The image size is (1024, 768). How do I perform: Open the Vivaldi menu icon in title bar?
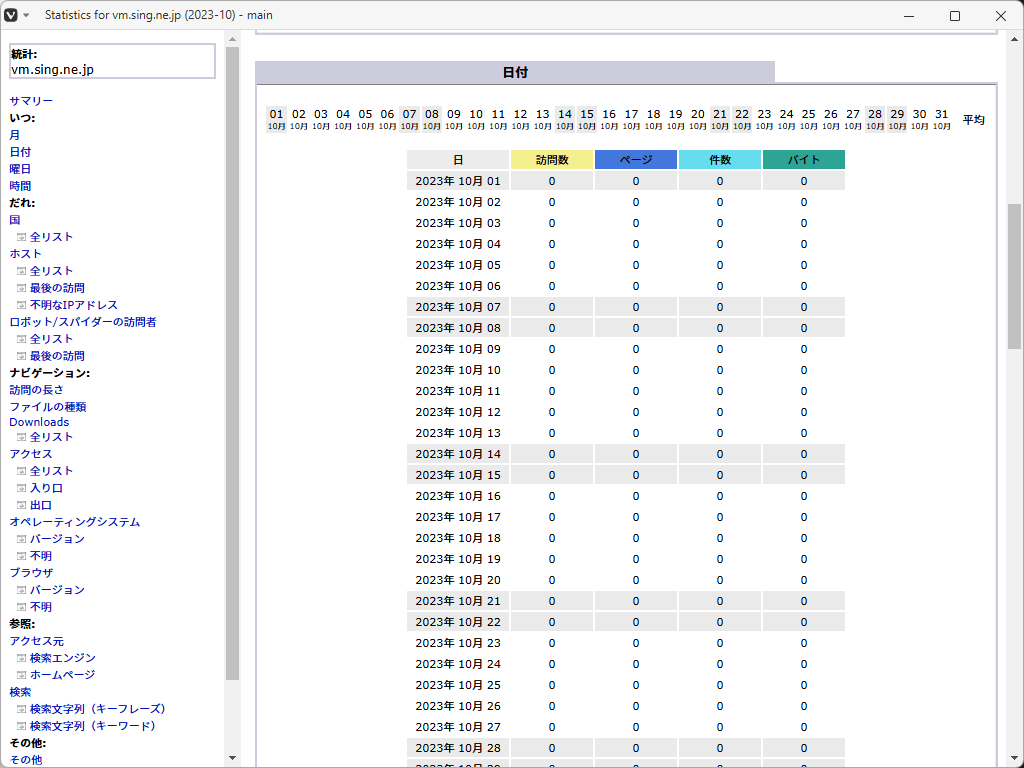(x=11, y=16)
